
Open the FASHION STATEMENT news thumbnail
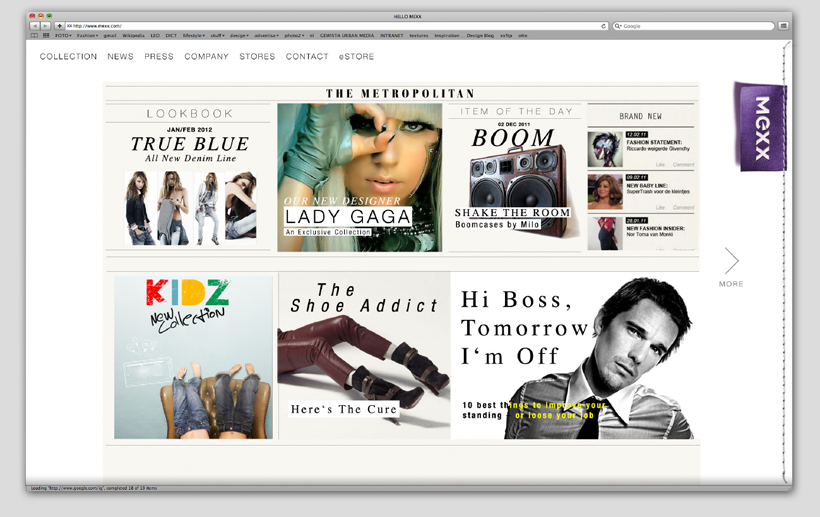click(x=605, y=150)
